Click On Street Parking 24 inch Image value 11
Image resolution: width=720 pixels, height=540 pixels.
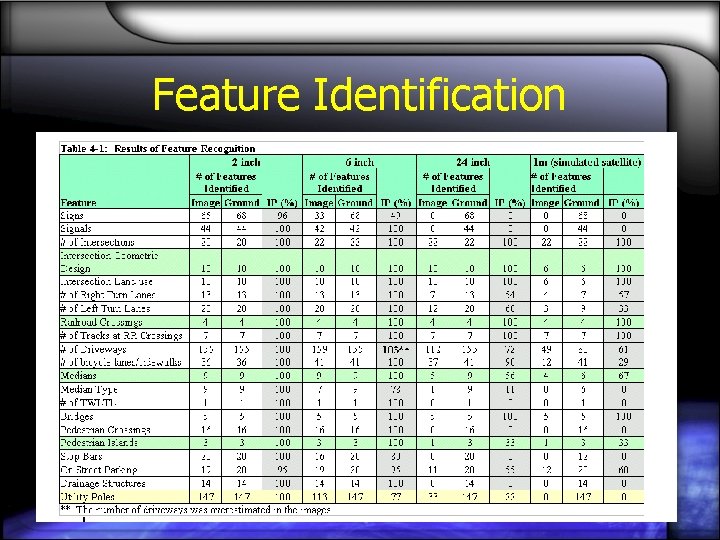pyautogui.click(x=433, y=470)
